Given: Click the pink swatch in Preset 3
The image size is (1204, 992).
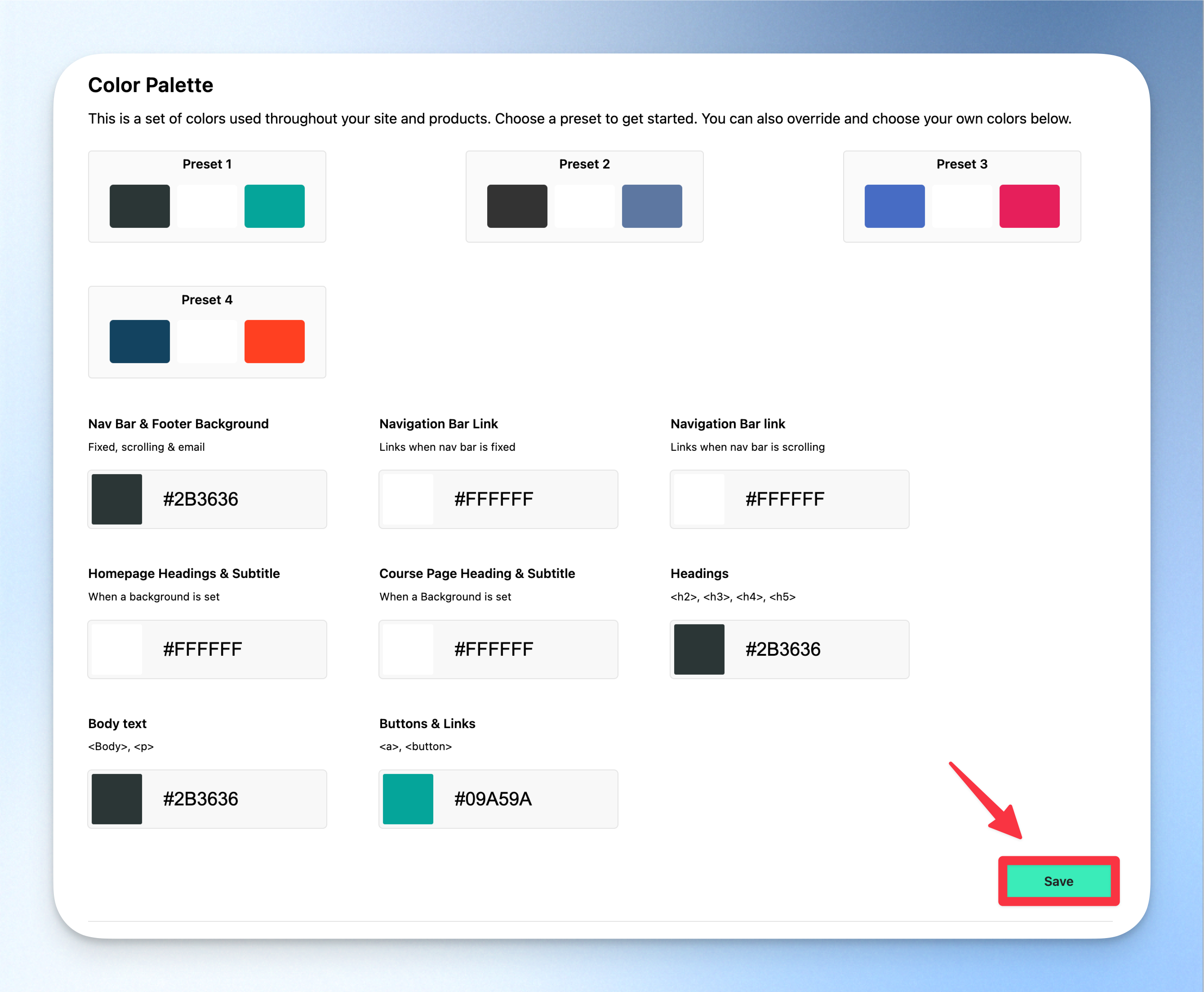Looking at the screenshot, I should click(x=1029, y=206).
